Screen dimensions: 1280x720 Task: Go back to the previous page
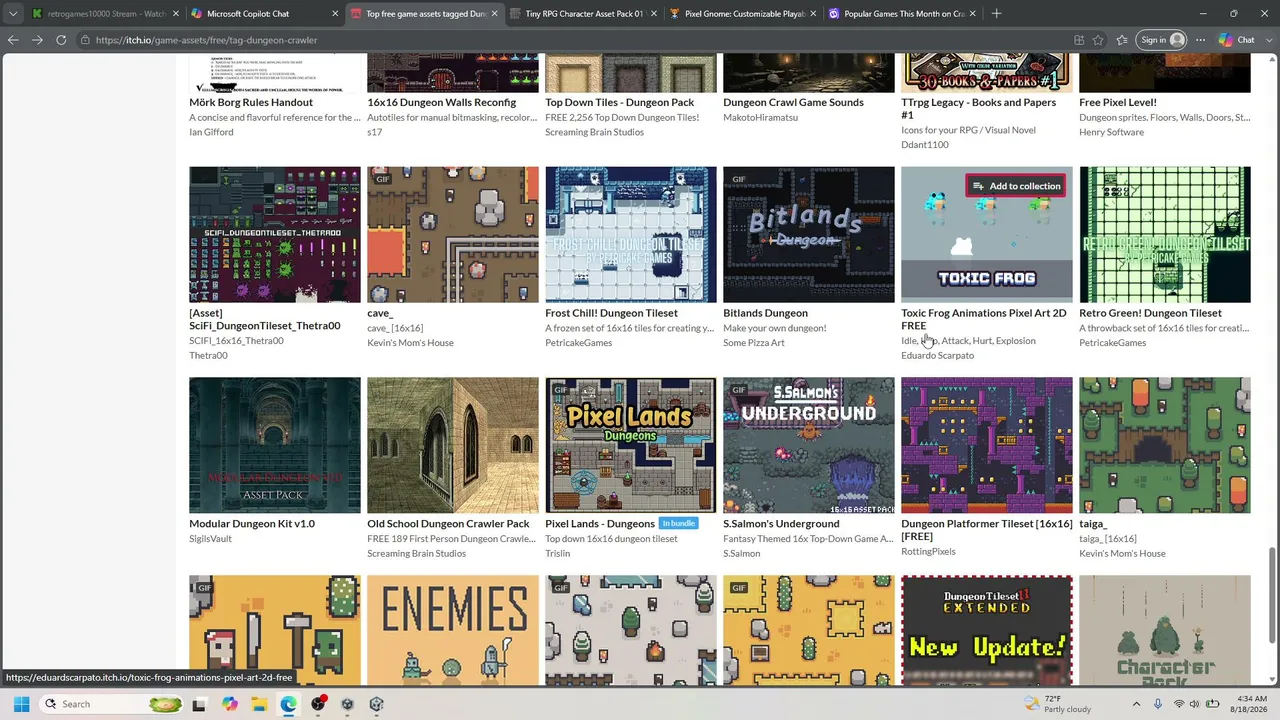tap(13, 40)
